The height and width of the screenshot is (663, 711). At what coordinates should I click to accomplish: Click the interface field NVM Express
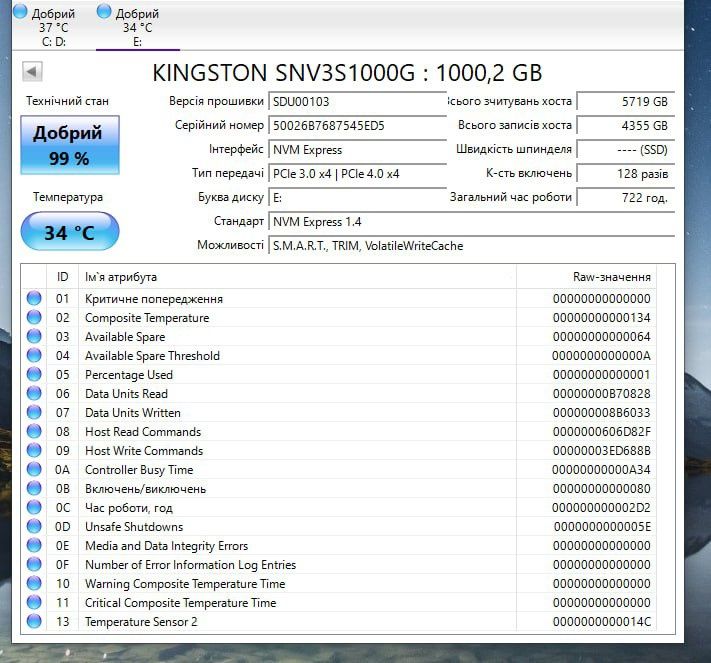point(357,150)
